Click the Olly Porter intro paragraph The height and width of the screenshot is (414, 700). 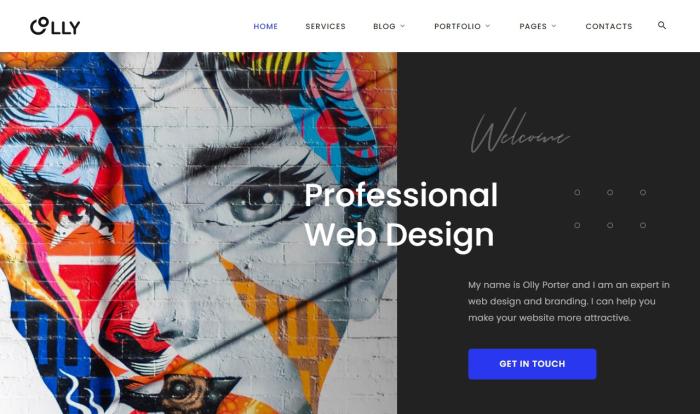pyautogui.click(x=569, y=301)
